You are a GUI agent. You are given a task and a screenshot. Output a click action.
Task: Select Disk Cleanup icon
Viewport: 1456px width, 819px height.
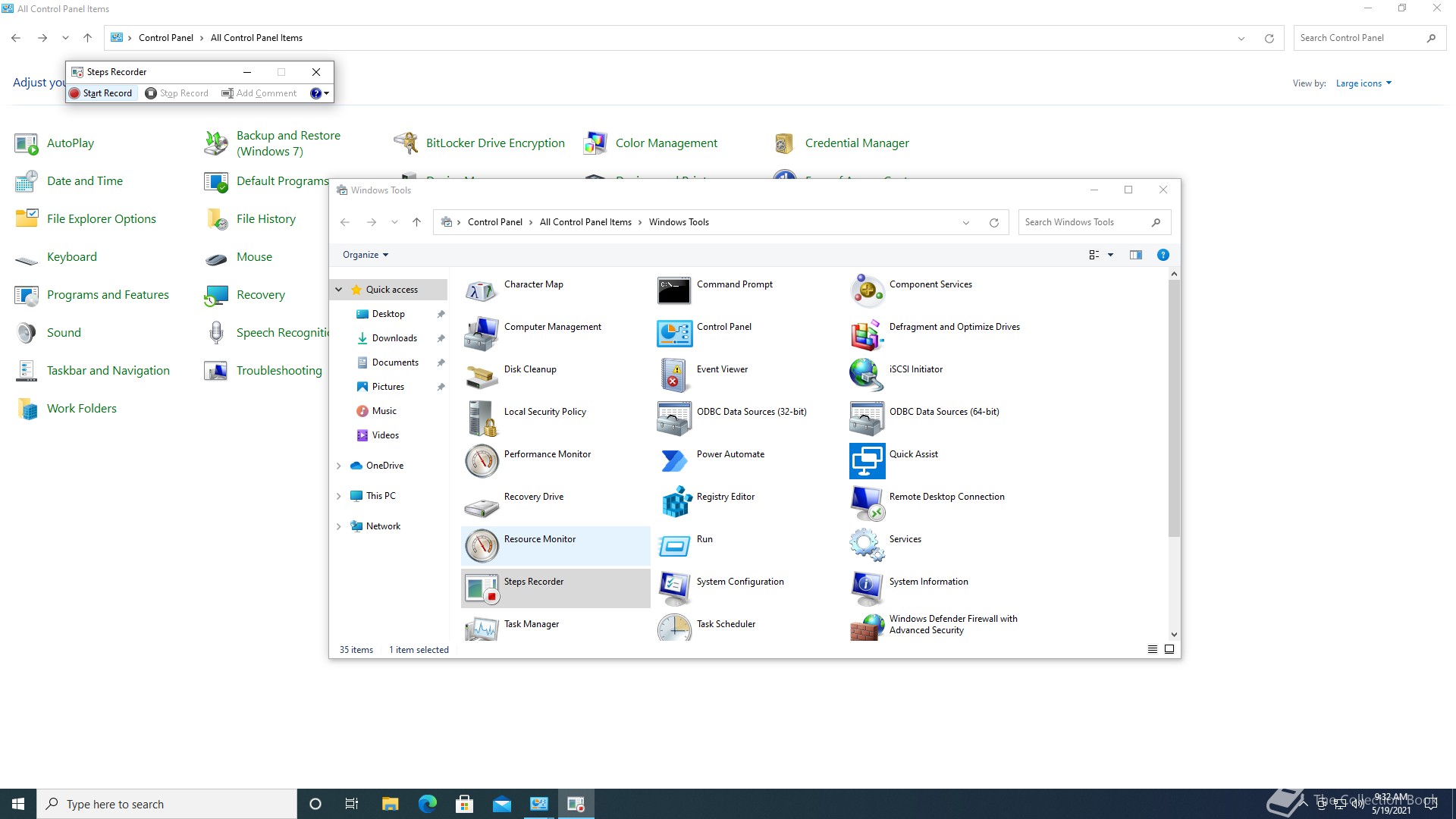pos(481,375)
